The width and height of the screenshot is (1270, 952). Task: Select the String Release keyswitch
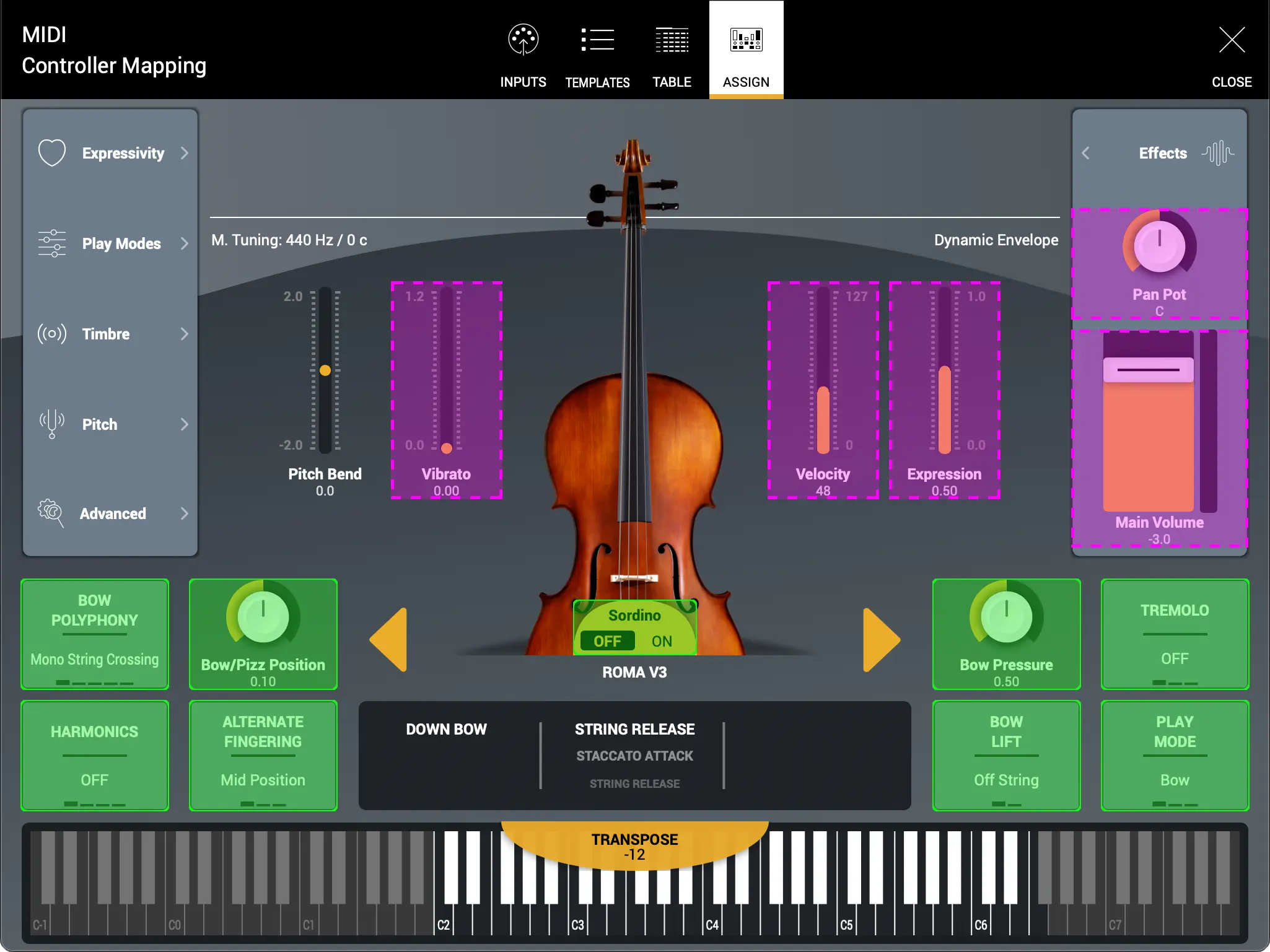[x=634, y=729]
